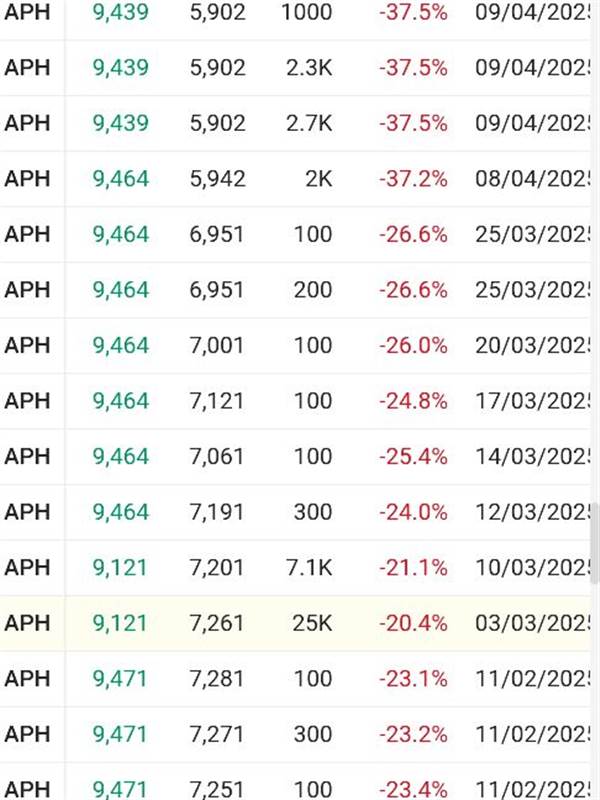
Task: Click the -37.2% change value
Action: pyautogui.click(x=413, y=179)
